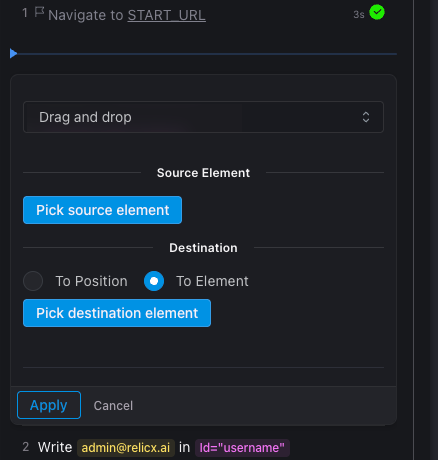Image resolution: width=438 pixels, height=460 pixels.
Task: Click the blue insertion line between steps
Action: coord(207,54)
